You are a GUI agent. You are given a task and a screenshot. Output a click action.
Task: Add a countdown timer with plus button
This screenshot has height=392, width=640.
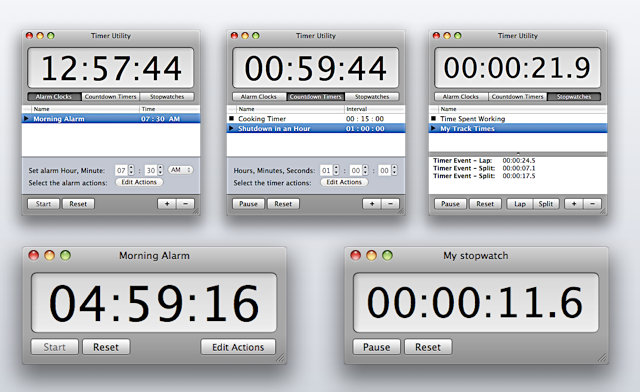click(372, 204)
